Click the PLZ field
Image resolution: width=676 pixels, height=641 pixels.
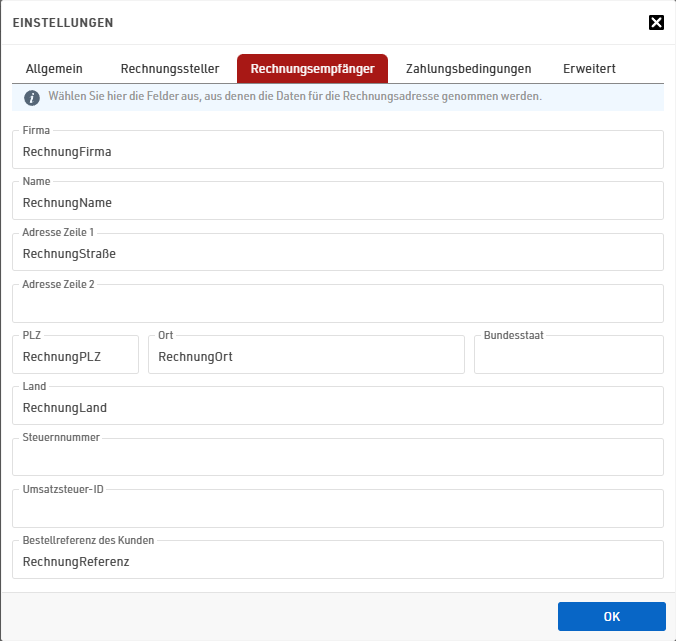click(x=75, y=356)
